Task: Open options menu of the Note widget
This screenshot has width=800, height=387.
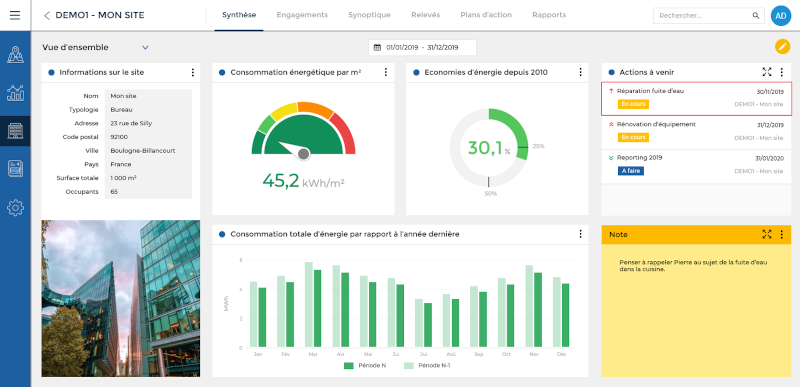Action: click(x=782, y=234)
